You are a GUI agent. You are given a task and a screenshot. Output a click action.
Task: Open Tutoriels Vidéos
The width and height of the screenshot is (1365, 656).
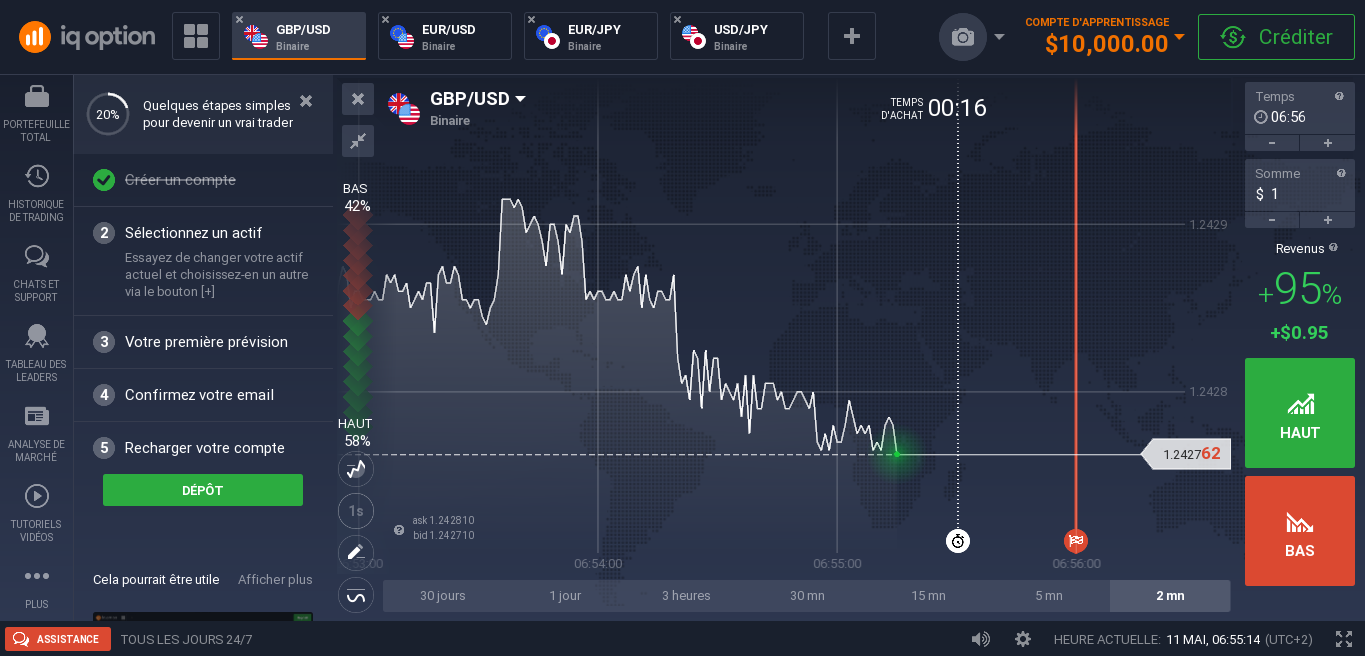coord(36,513)
